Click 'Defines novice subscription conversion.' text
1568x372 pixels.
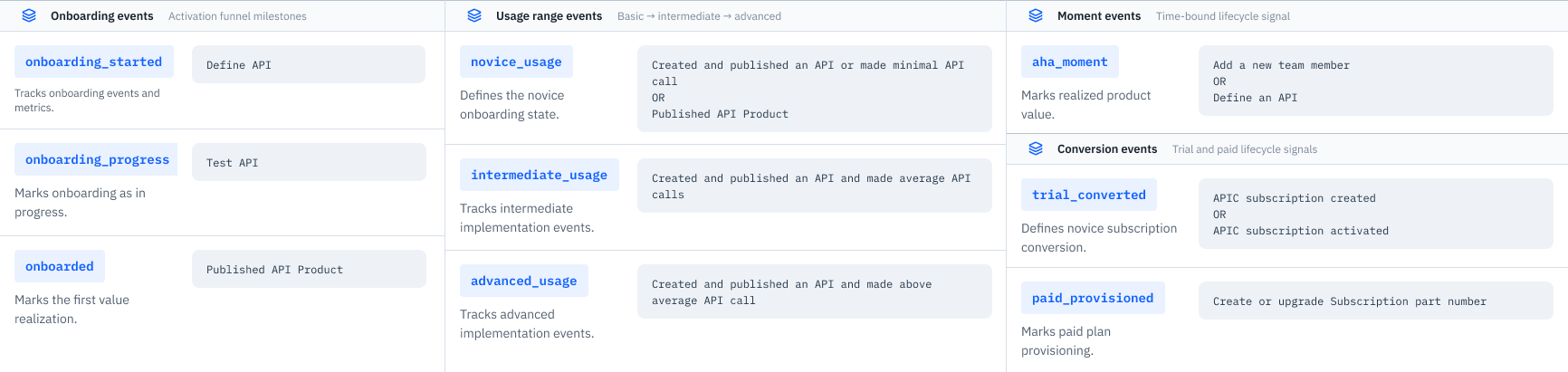coord(1099,238)
